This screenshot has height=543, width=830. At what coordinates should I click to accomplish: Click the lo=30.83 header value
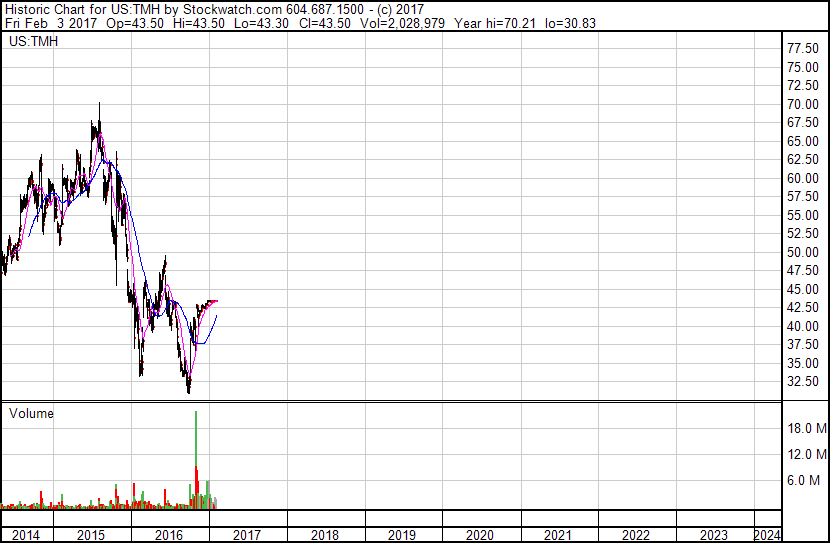(571, 23)
